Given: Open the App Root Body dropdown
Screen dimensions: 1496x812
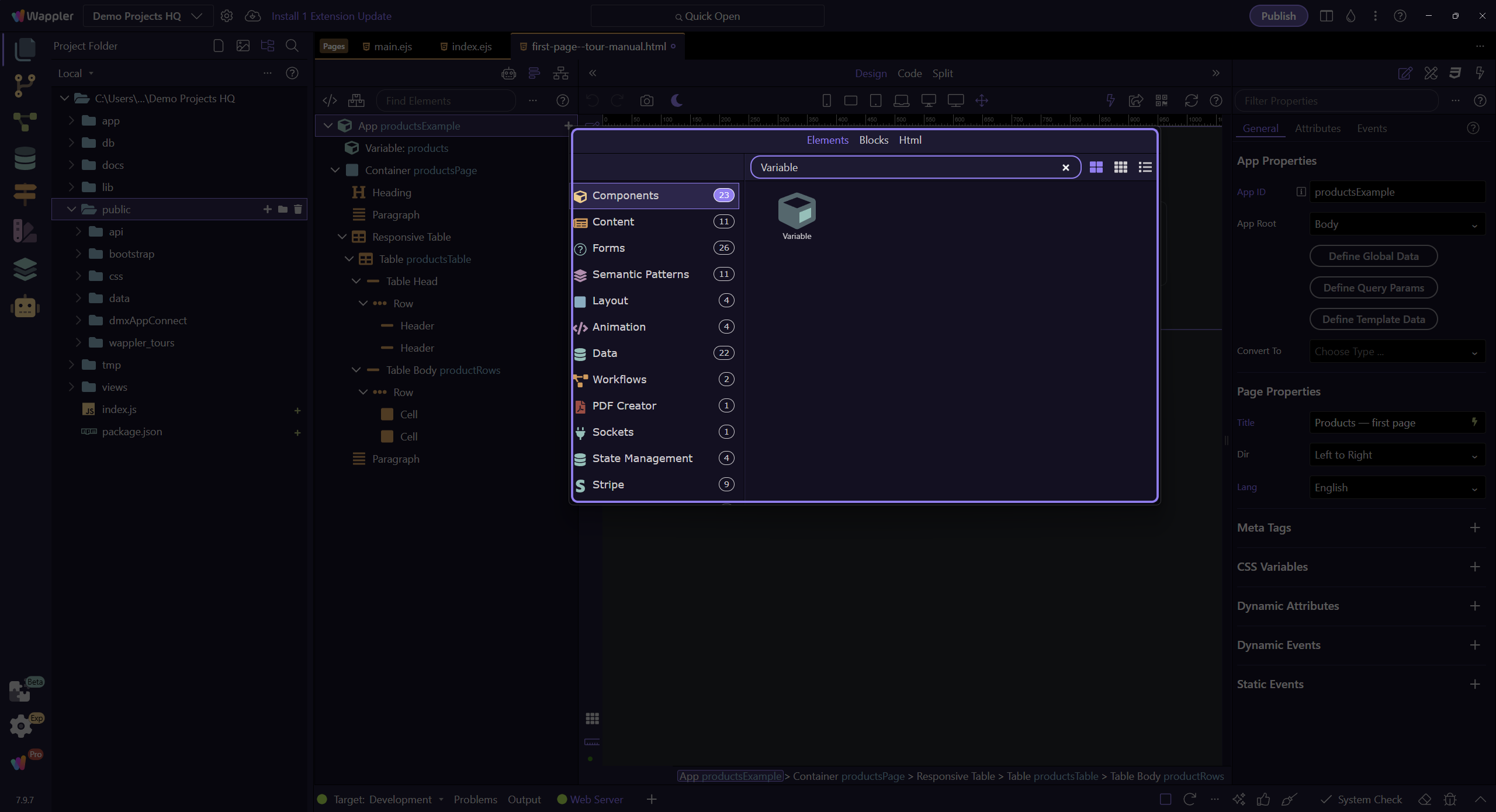Looking at the screenshot, I should pos(1397,224).
